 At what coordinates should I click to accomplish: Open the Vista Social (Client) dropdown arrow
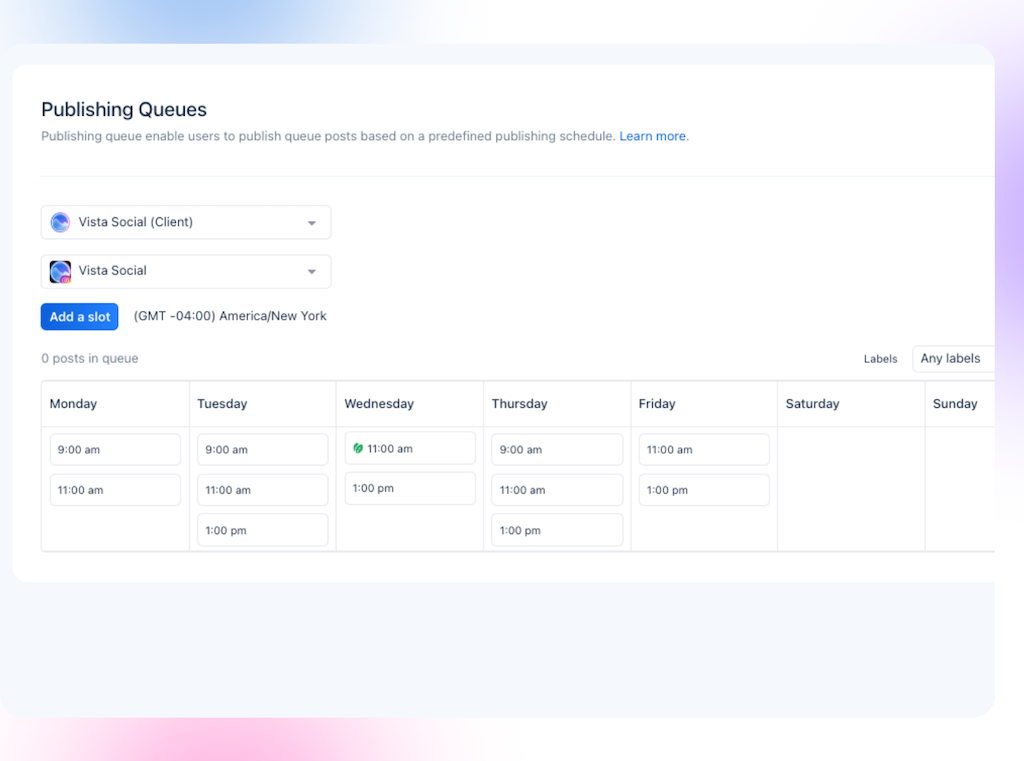(x=312, y=223)
